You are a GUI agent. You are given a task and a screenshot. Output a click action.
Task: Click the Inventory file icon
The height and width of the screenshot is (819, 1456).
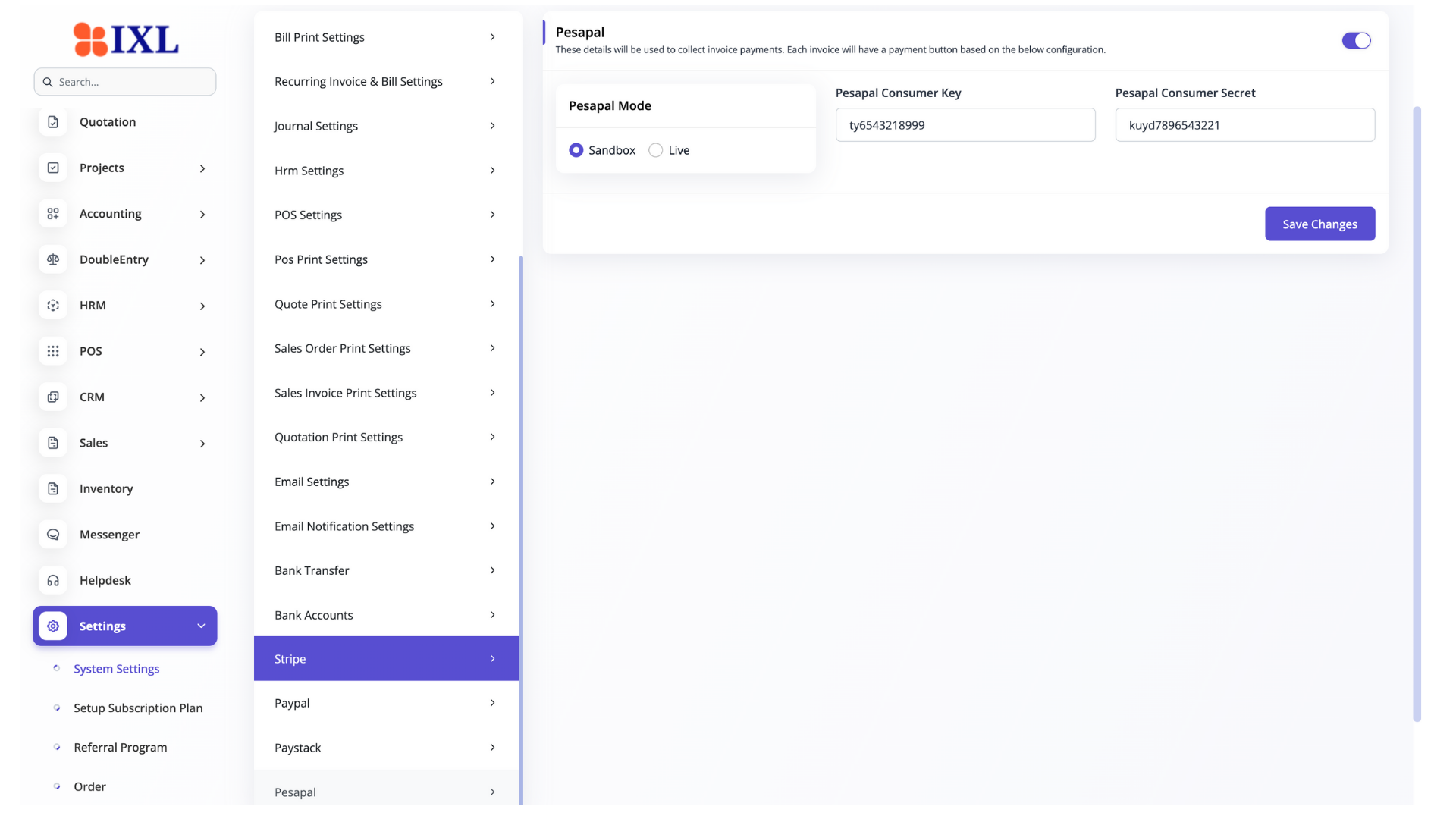[x=53, y=489]
